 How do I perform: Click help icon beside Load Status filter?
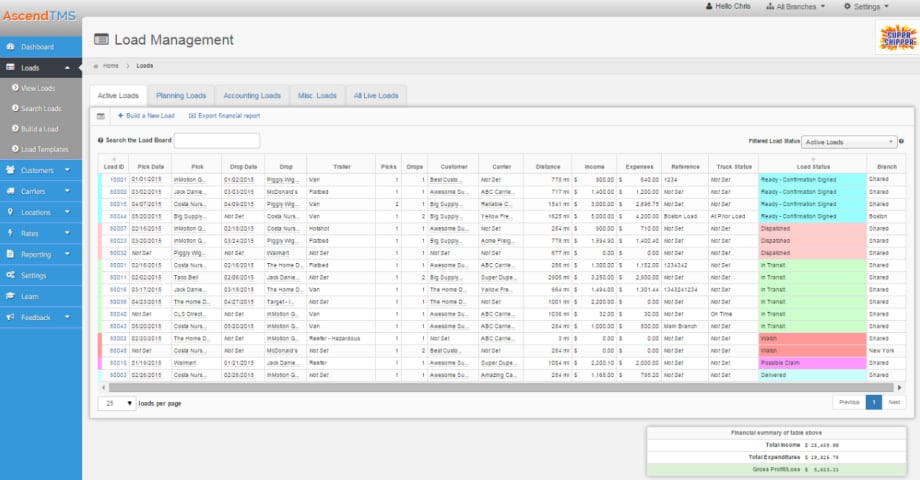click(901, 141)
